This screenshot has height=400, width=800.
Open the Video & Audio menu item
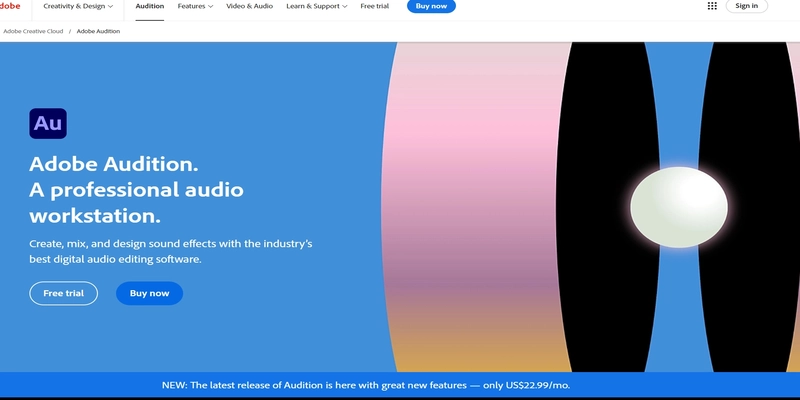[249, 6]
